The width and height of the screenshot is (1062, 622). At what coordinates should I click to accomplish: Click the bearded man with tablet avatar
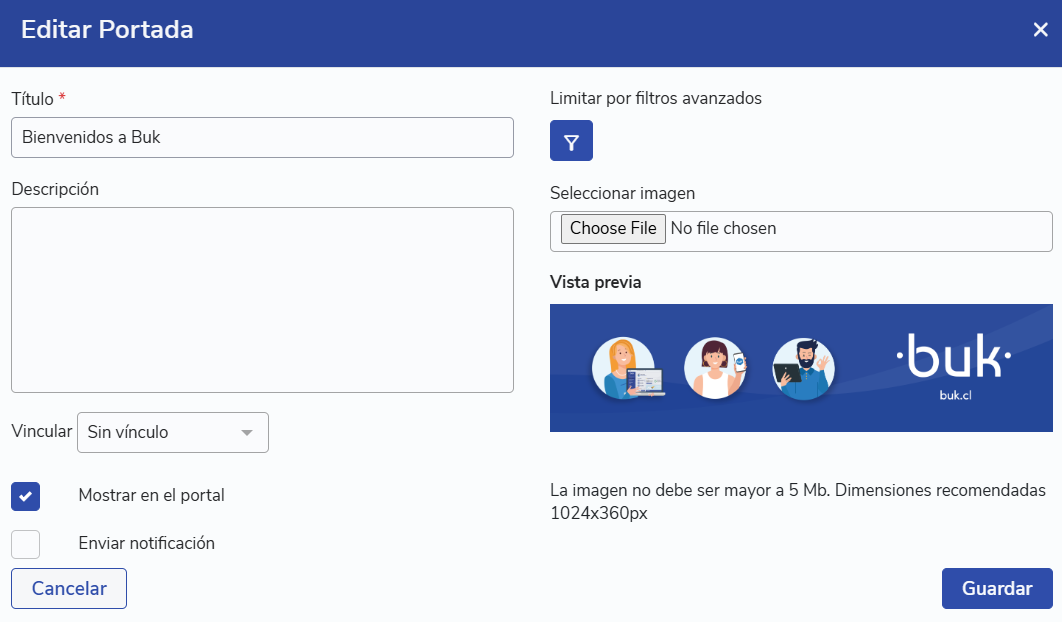tap(804, 368)
